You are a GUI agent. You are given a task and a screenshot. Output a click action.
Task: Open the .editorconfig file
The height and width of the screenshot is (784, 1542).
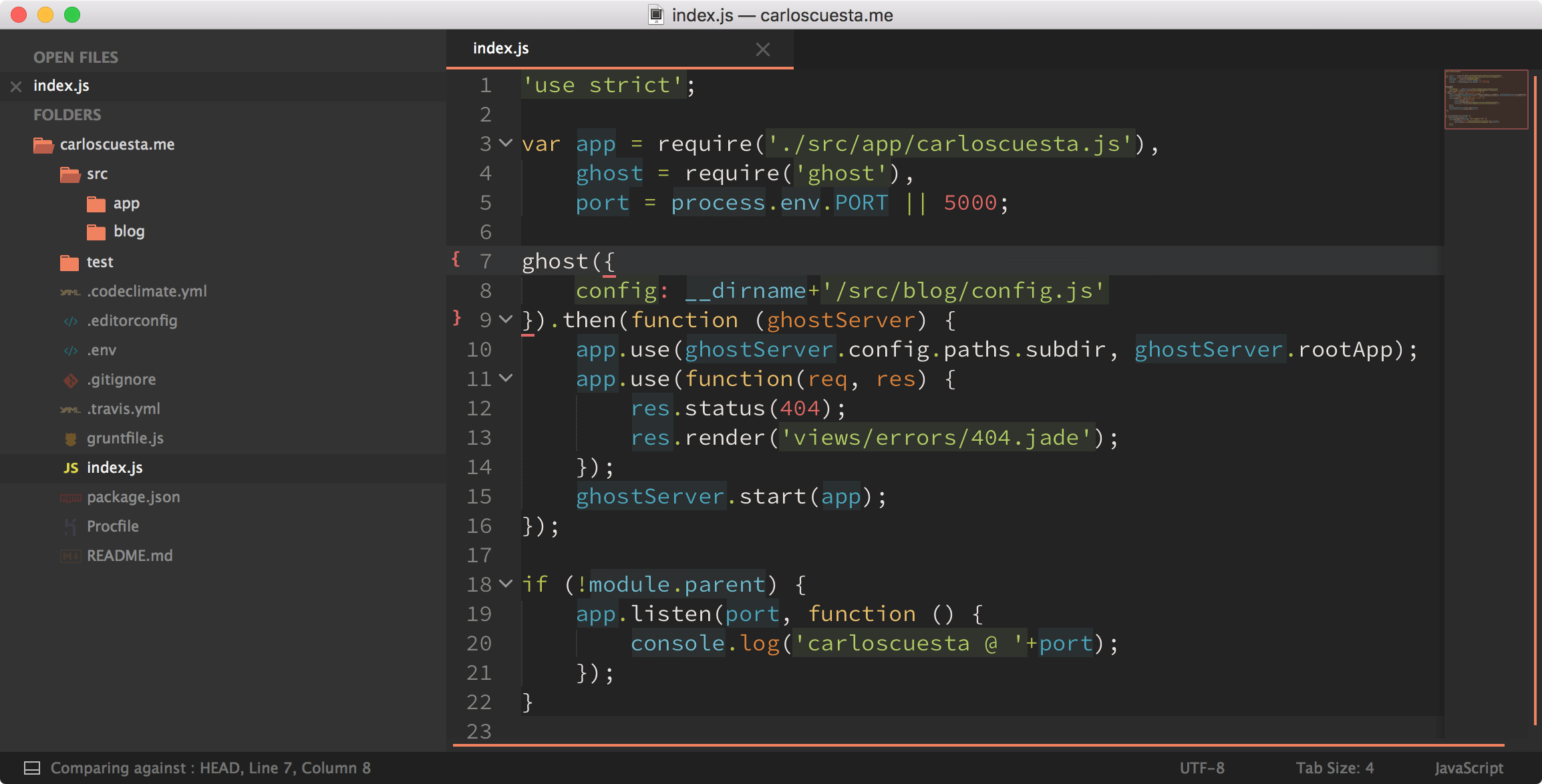(132, 321)
